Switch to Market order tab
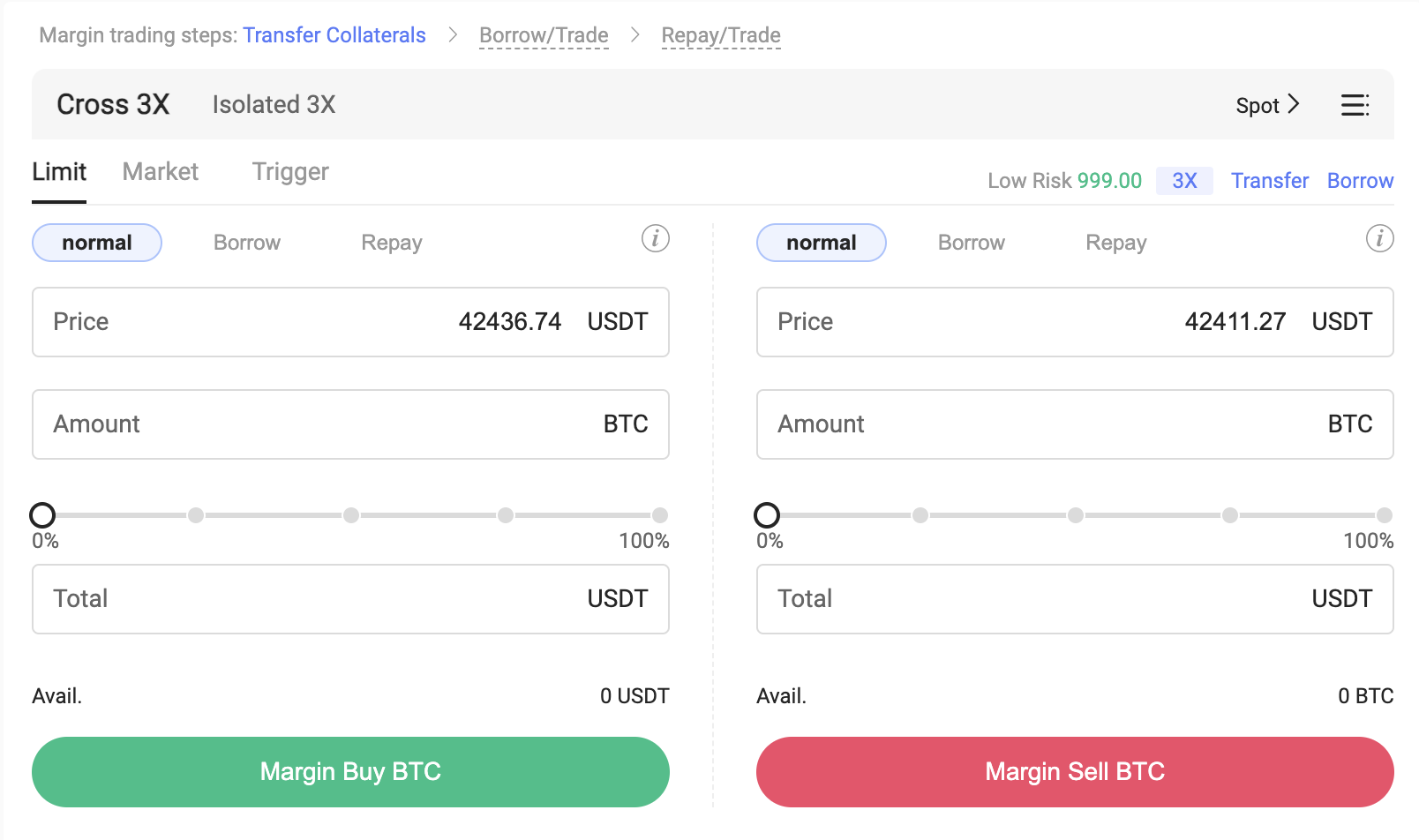 point(161,171)
